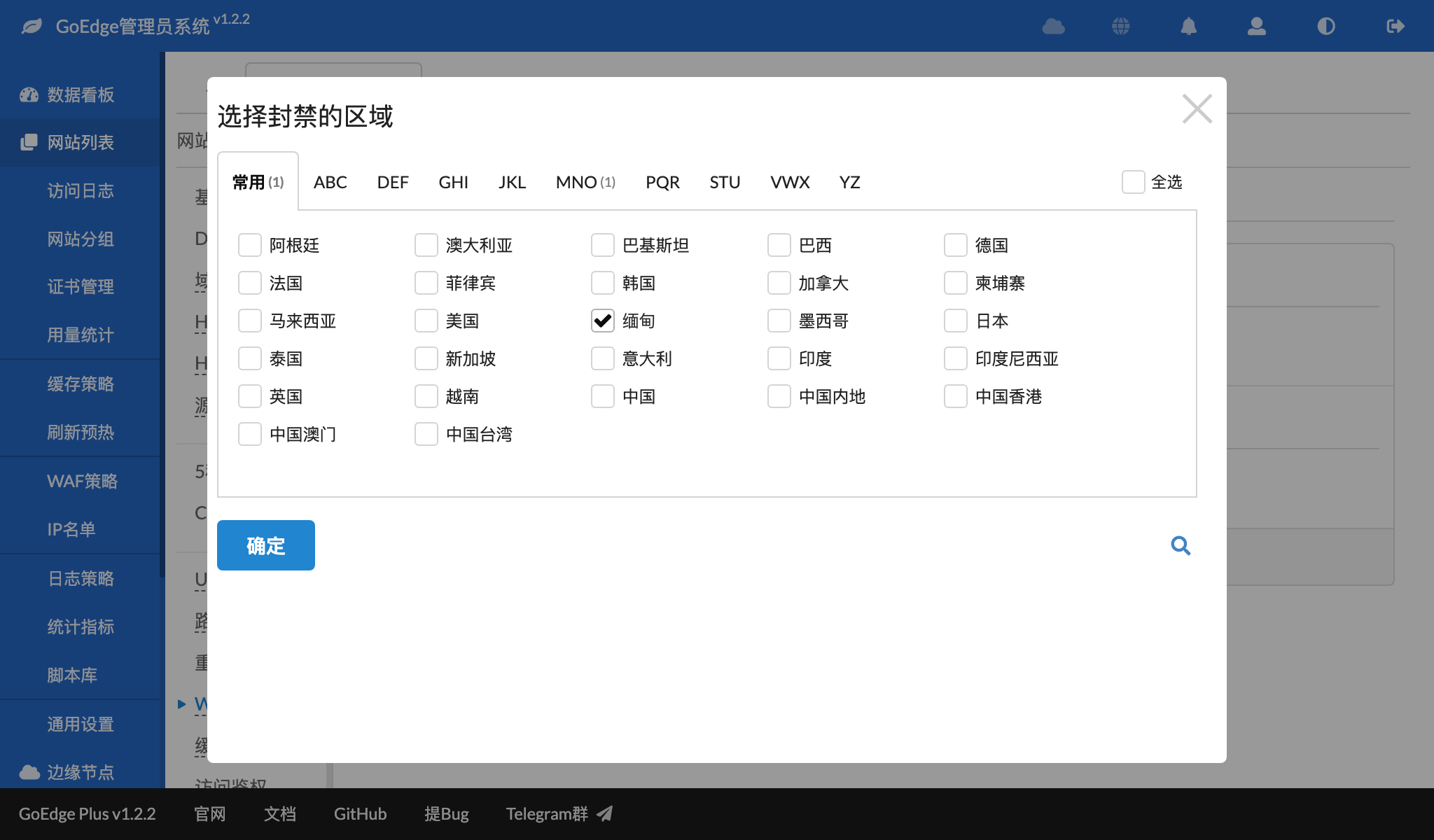Open 通用设置 in the sidebar
1434x840 pixels.
[x=81, y=724]
